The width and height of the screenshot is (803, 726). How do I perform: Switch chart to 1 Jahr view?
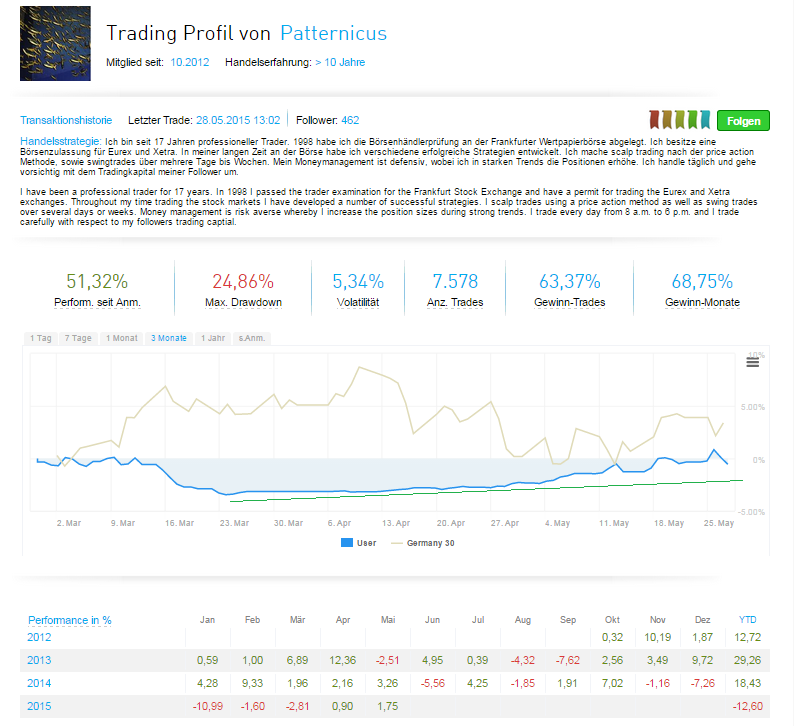click(212, 338)
